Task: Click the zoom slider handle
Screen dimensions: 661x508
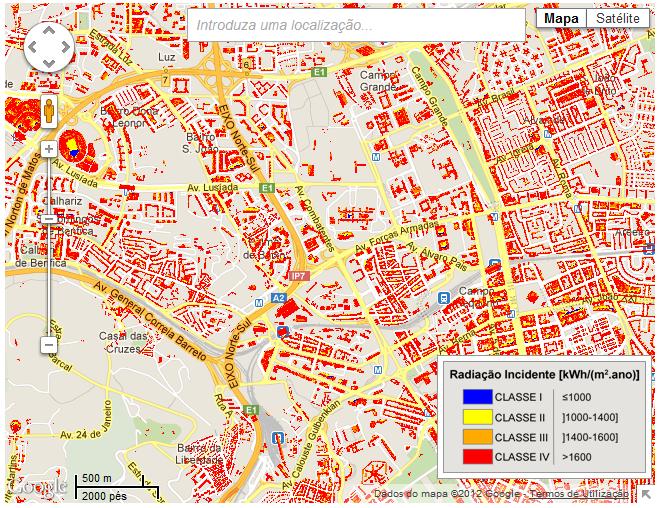Action: pos(49,219)
